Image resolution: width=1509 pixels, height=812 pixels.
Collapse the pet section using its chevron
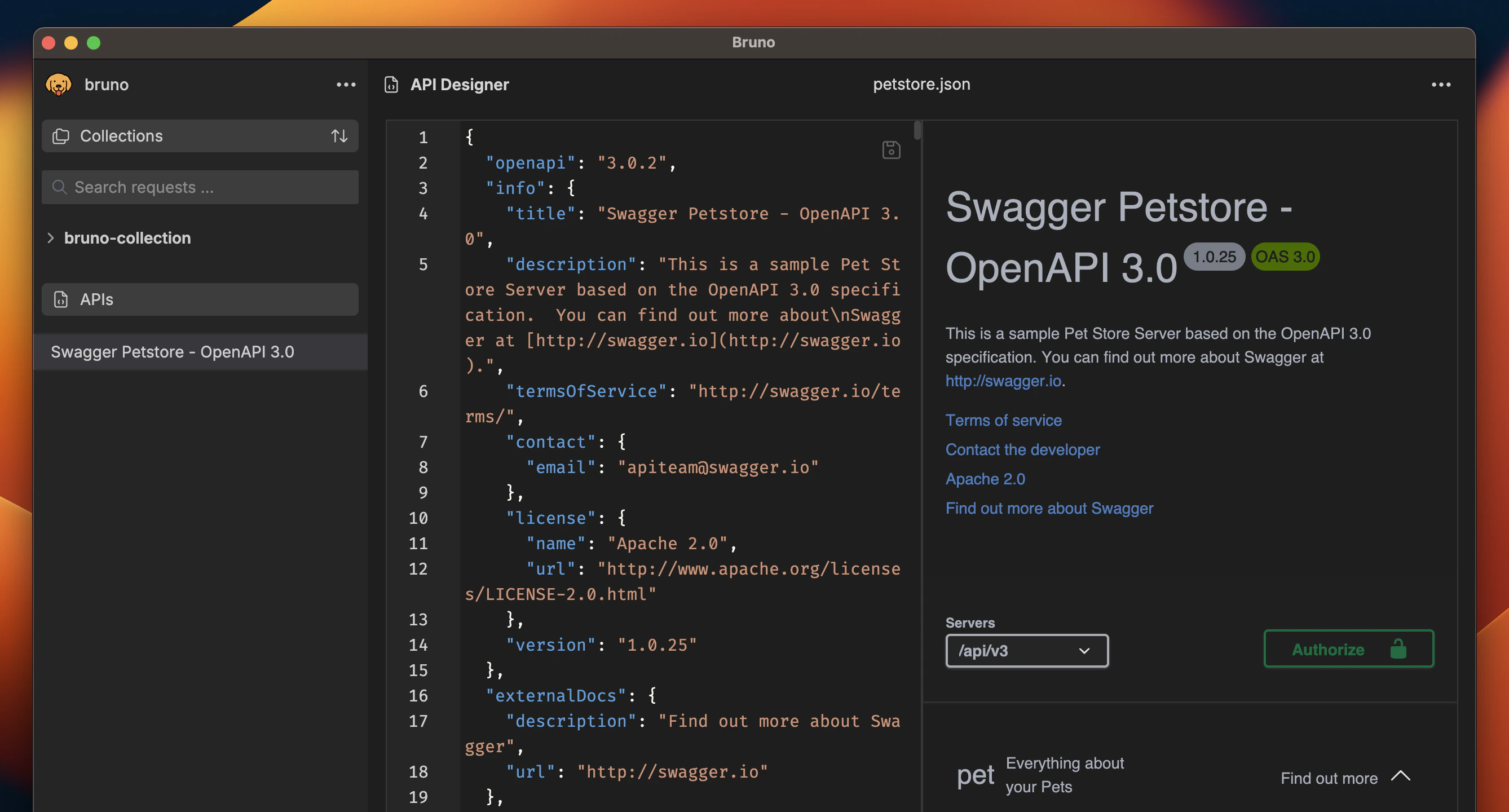[1401, 776]
